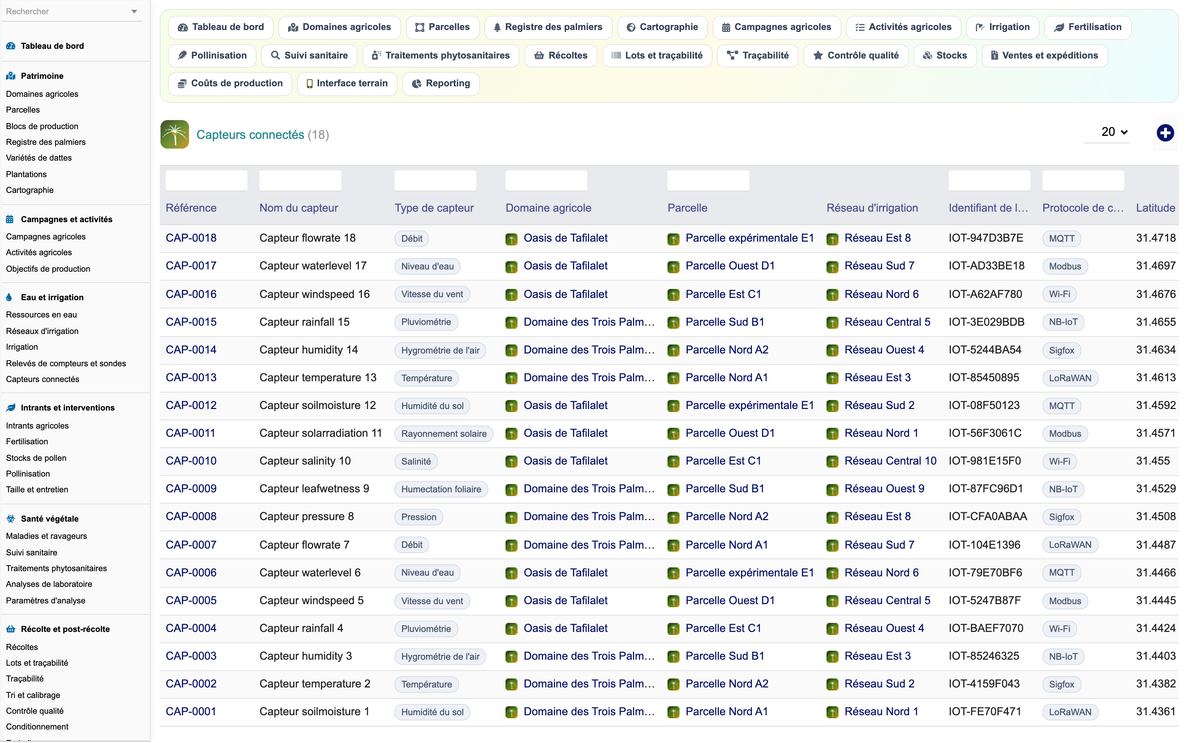Open the Ventes et expéditions tab
The height and width of the screenshot is (743, 1200).
(1044, 55)
